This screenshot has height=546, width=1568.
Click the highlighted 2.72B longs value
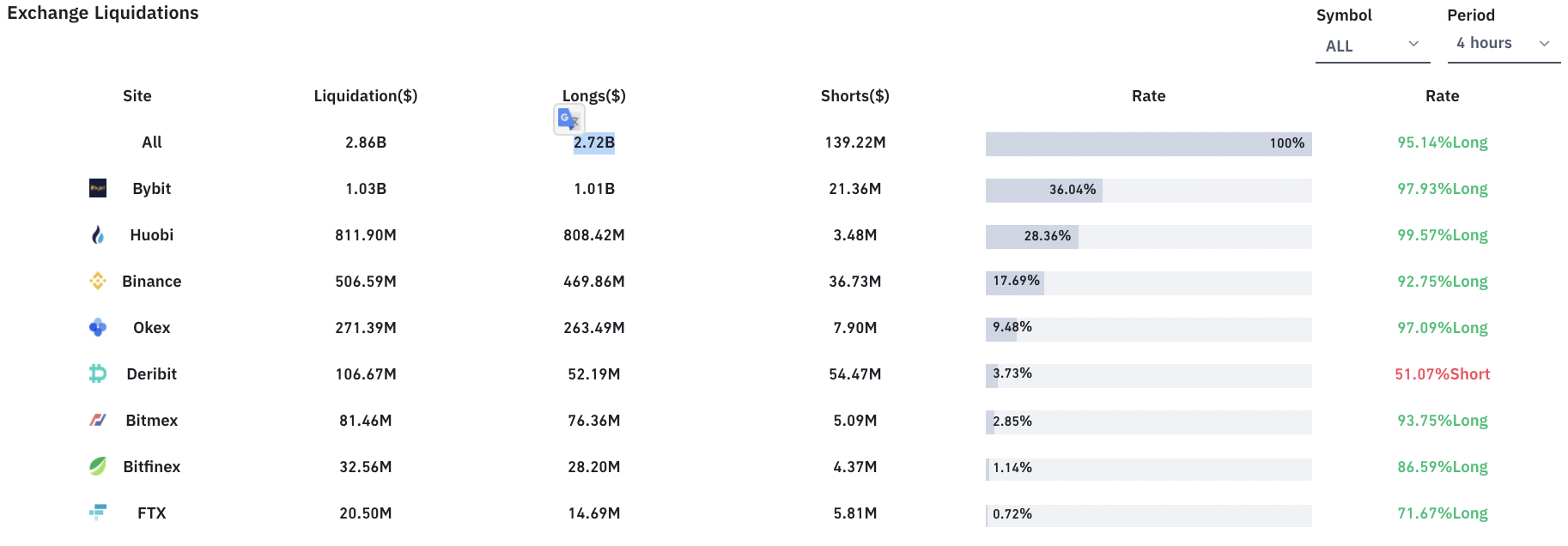(594, 143)
